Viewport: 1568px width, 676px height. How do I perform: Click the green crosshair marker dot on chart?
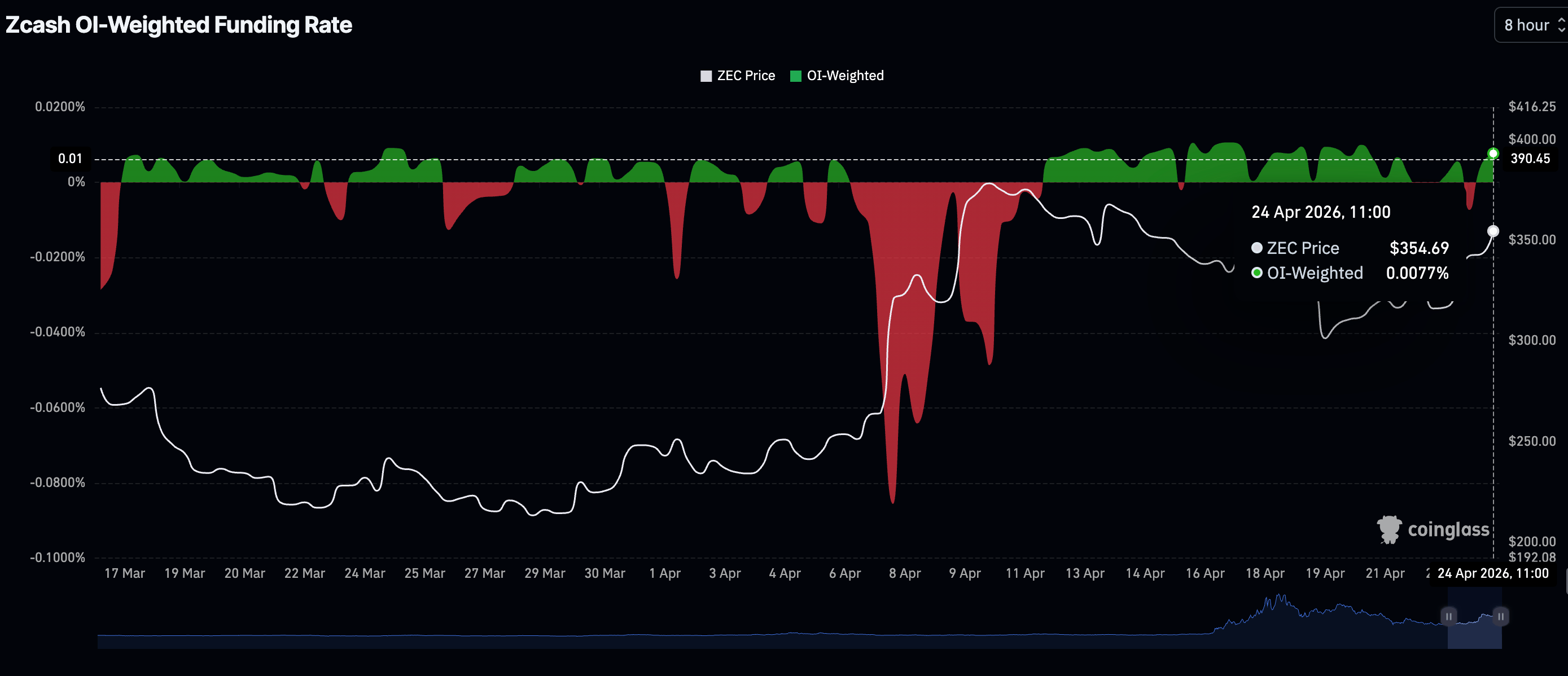[x=1492, y=153]
